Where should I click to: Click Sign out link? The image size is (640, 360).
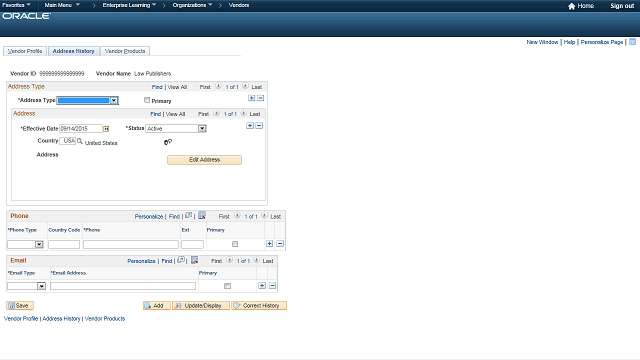point(622,6)
